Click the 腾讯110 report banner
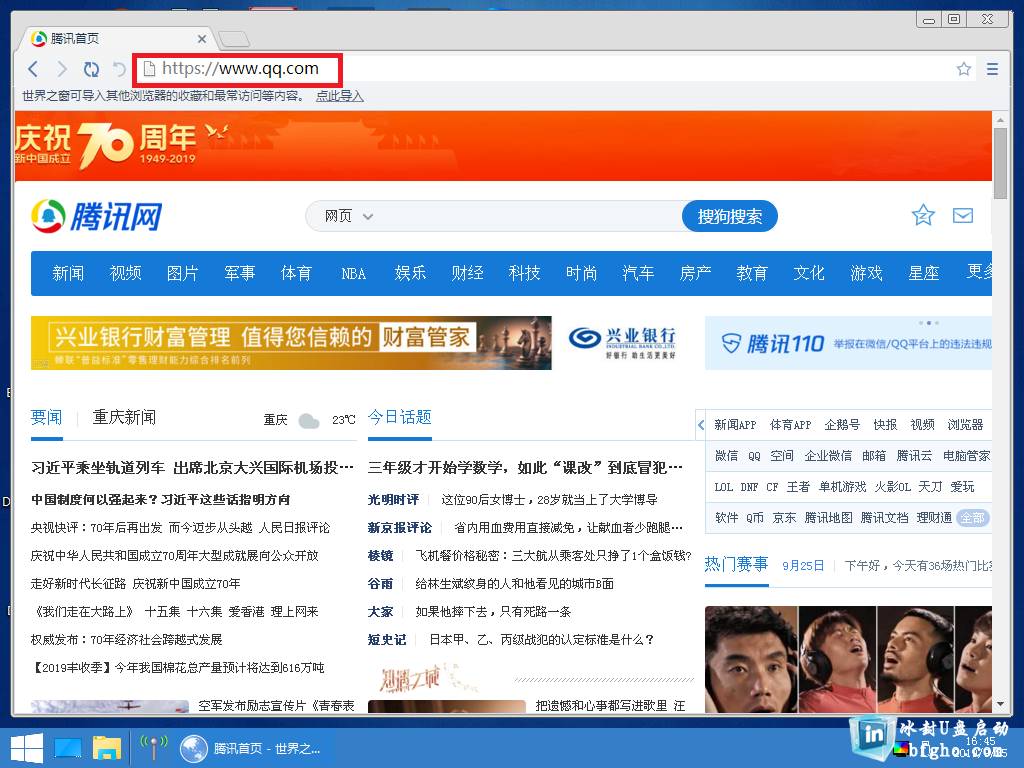The width and height of the screenshot is (1024, 768). (848, 343)
